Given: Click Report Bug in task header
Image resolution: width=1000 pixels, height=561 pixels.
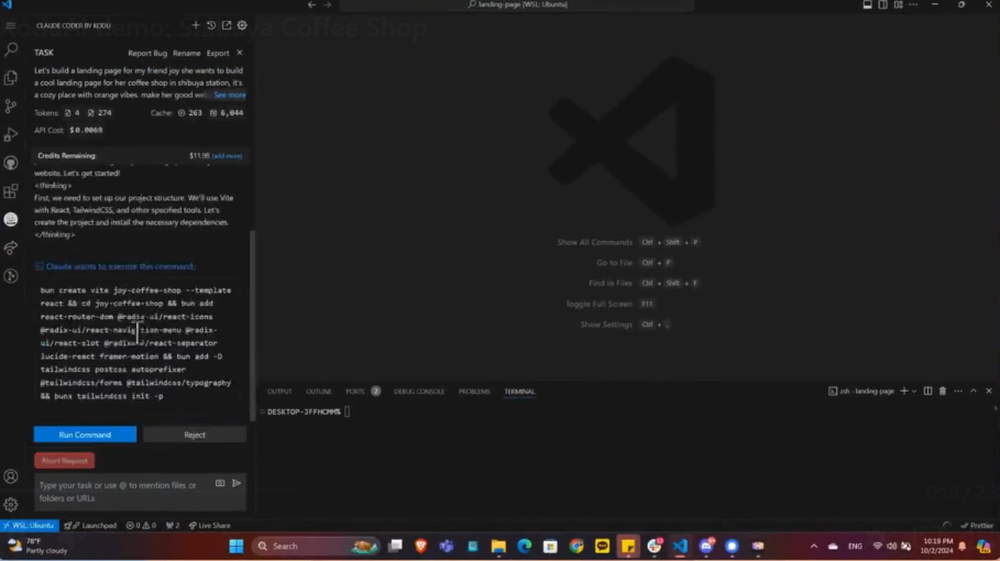Looking at the screenshot, I should (x=147, y=54).
